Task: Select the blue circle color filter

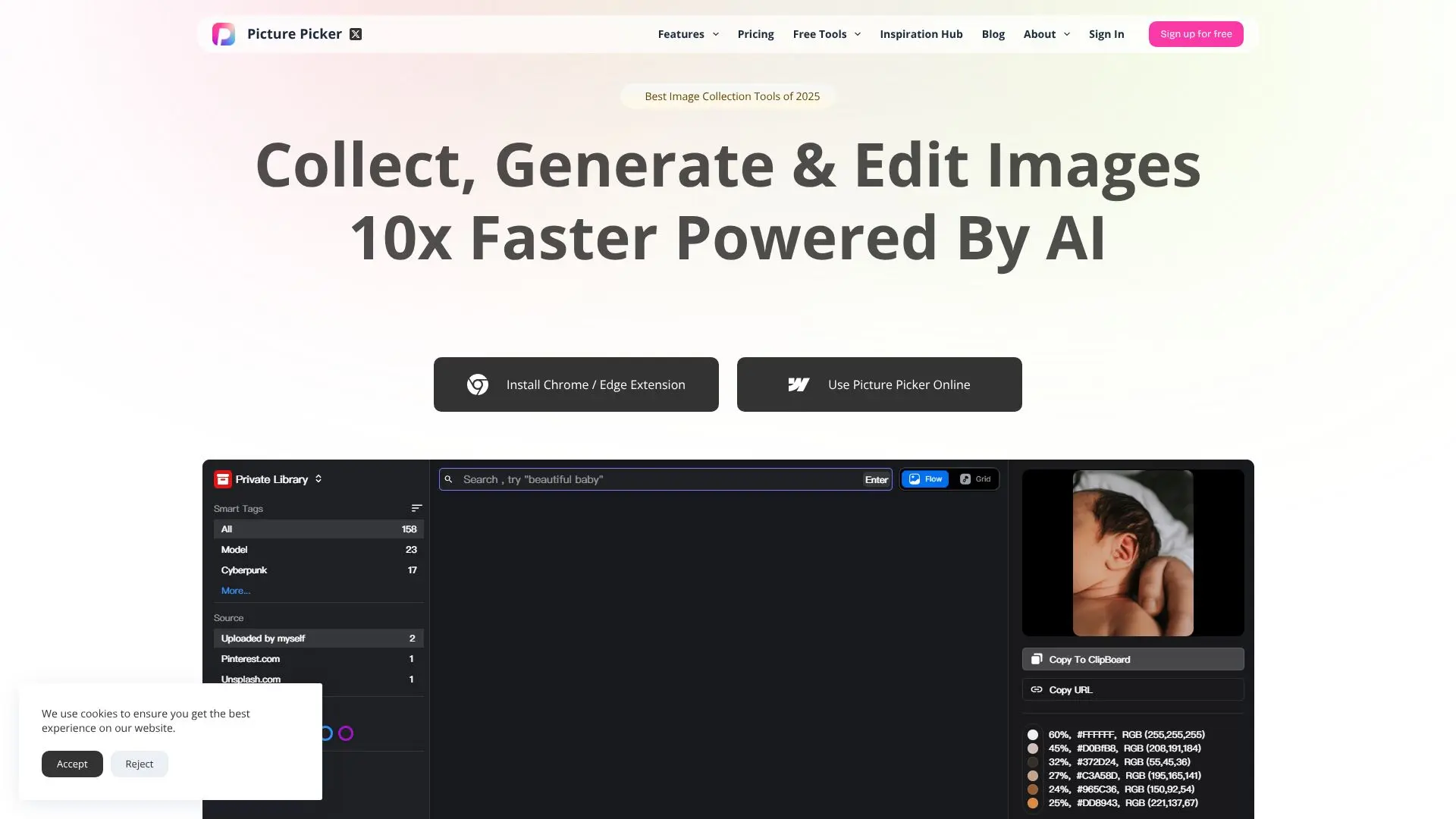Action: pos(326,733)
